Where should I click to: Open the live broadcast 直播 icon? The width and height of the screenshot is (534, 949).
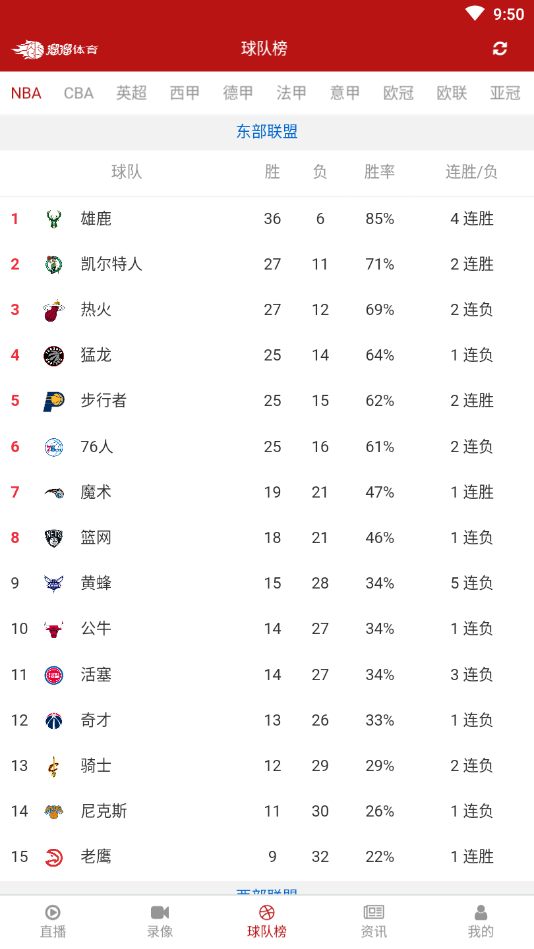tap(53, 912)
